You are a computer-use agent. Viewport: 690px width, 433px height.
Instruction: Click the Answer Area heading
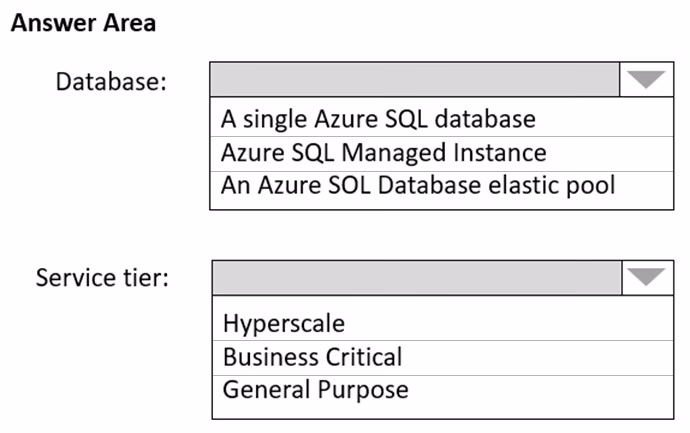tap(84, 23)
